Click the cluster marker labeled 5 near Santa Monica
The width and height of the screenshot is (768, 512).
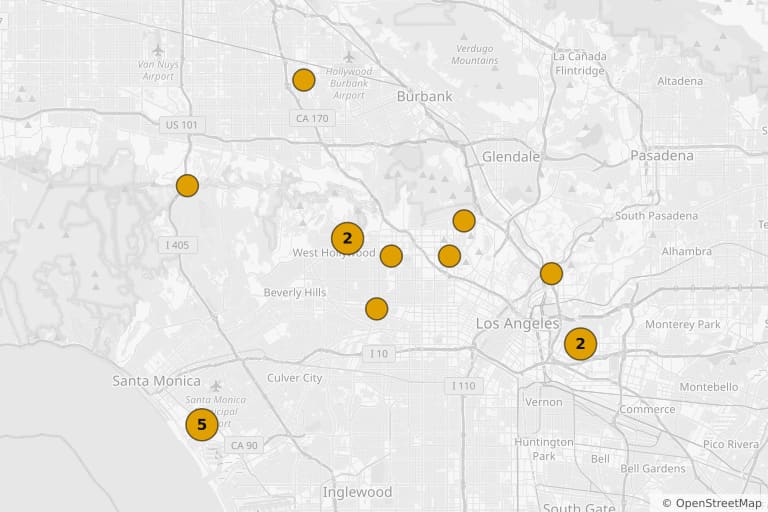click(202, 424)
